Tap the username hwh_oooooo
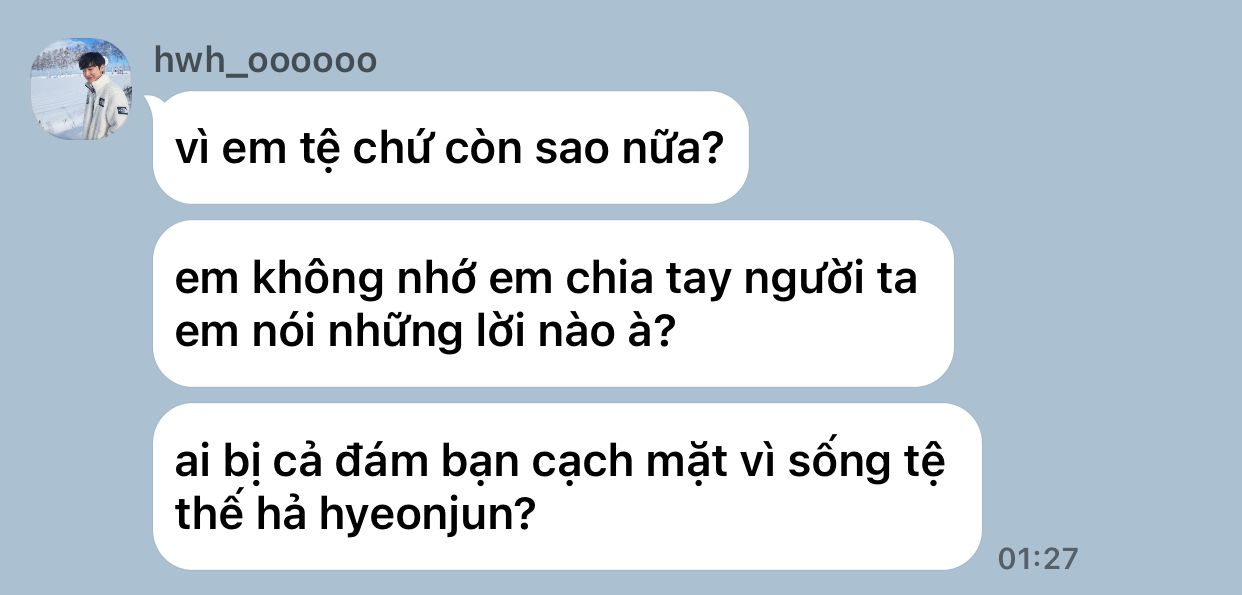The width and height of the screenshot is (1242, 595). click(x=265, y=61)
